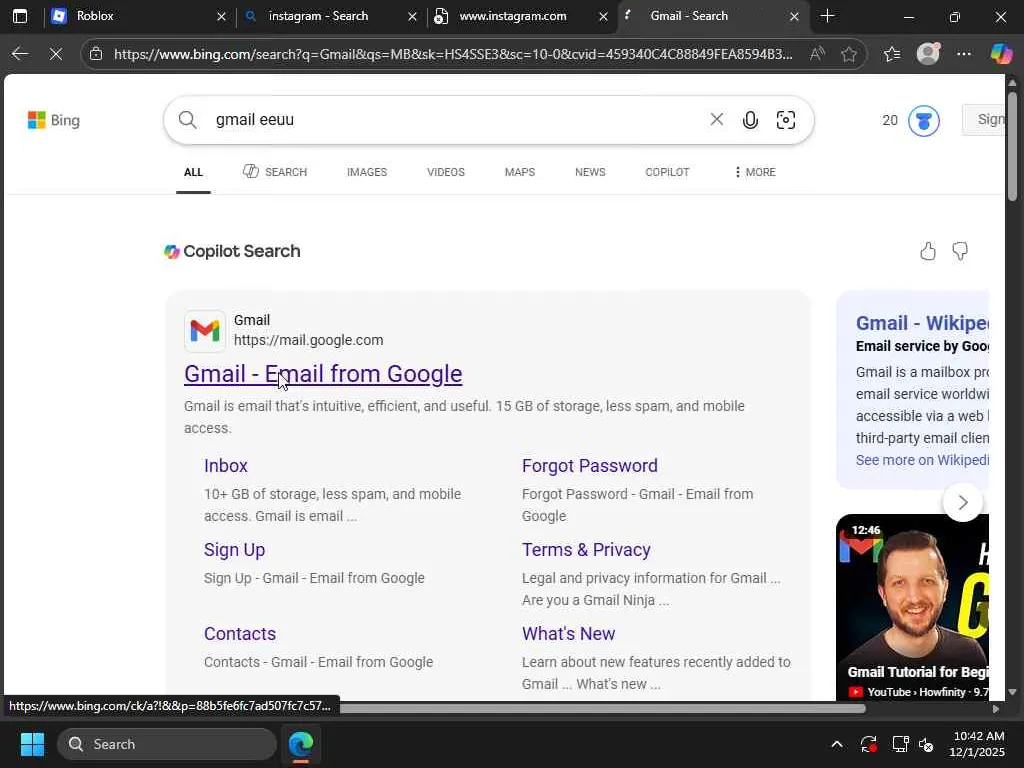Click the https://mail.google.com URL text
Viewport: 1024px width, 768px height.
pos(309,340)
